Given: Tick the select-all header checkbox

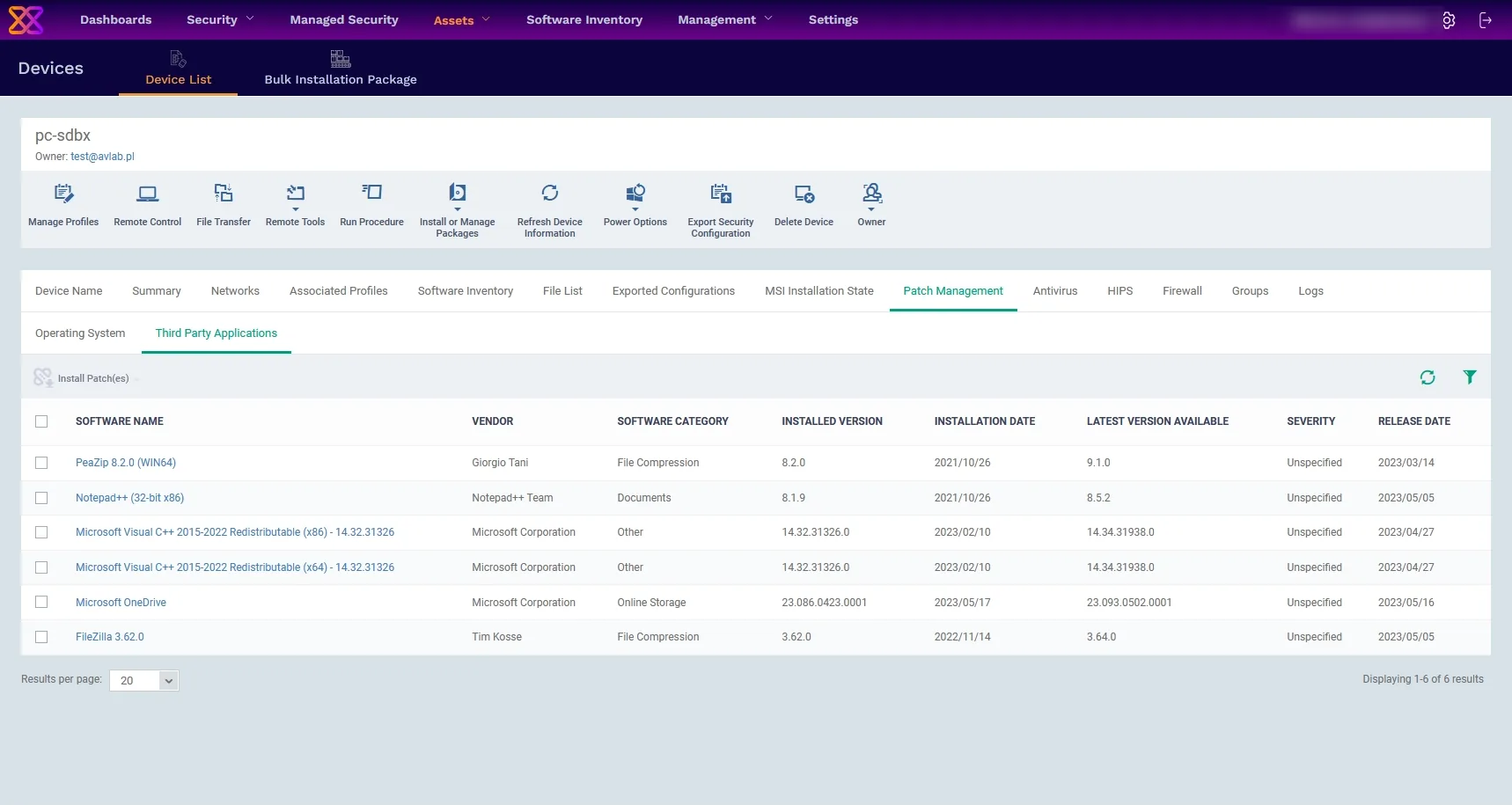Looking at the screenshot, I should [41, 421].
